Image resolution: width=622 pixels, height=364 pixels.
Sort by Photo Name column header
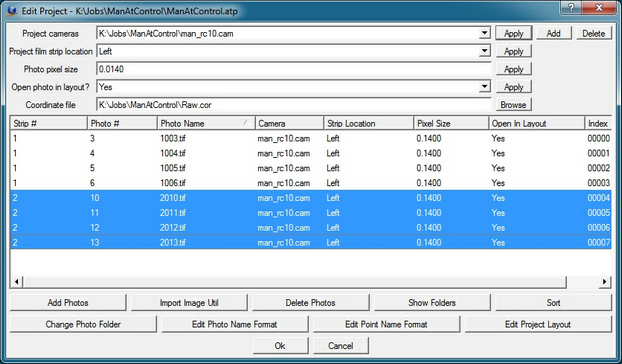[206, 123]
